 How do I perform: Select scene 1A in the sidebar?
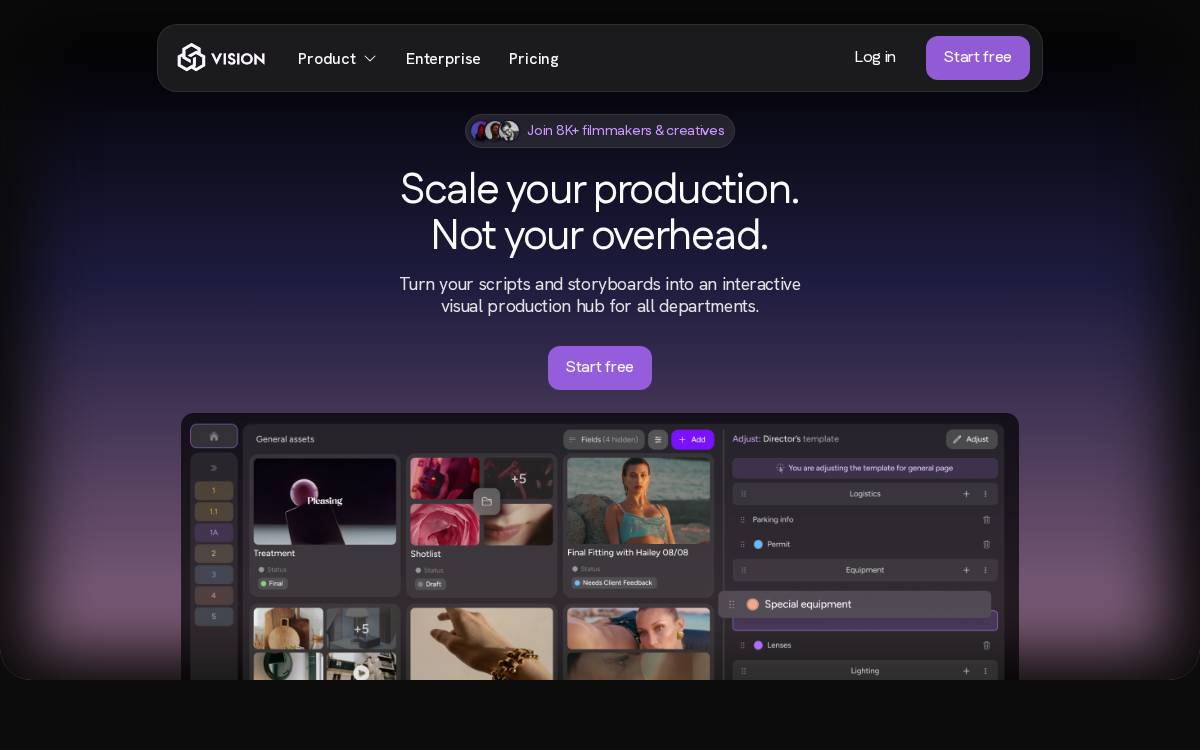coord(214,532)
